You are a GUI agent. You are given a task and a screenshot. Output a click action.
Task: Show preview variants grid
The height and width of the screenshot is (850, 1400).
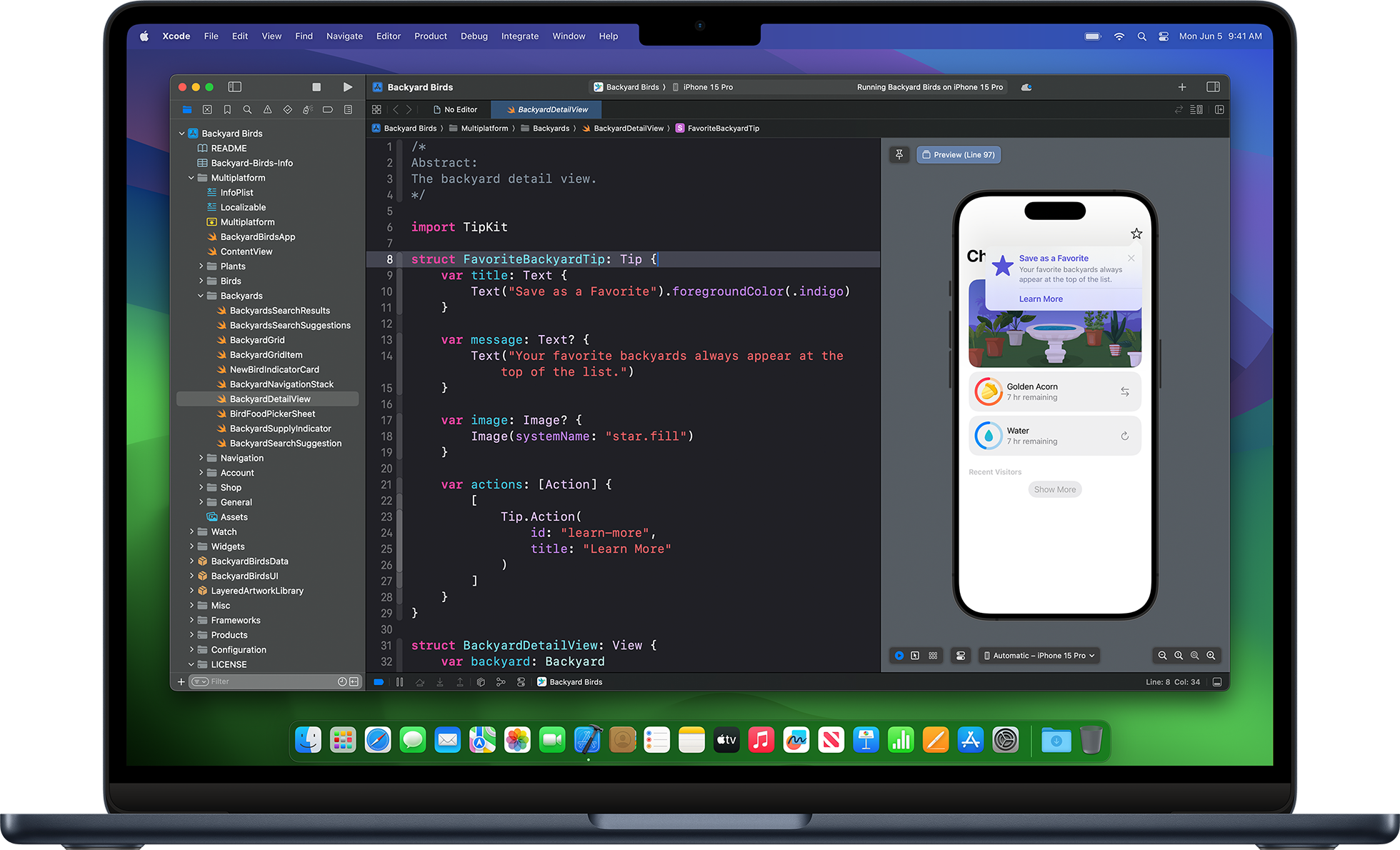click(933, 656)
